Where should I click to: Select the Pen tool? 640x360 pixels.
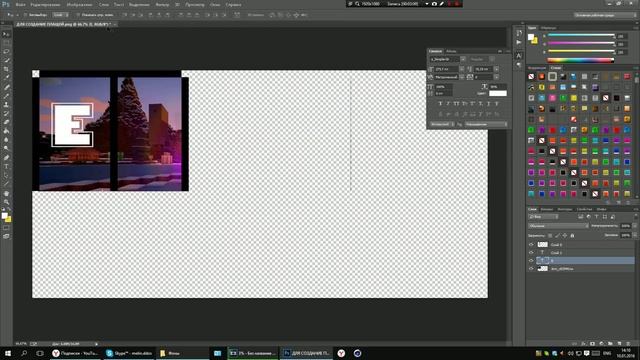coord(6,158)
